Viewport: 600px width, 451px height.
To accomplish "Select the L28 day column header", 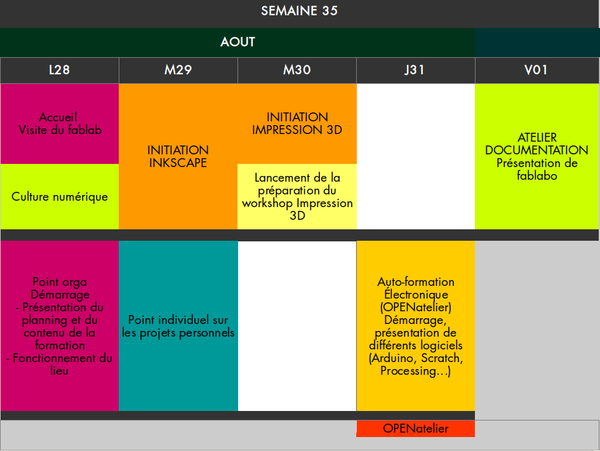I will [x=59, y=71].
